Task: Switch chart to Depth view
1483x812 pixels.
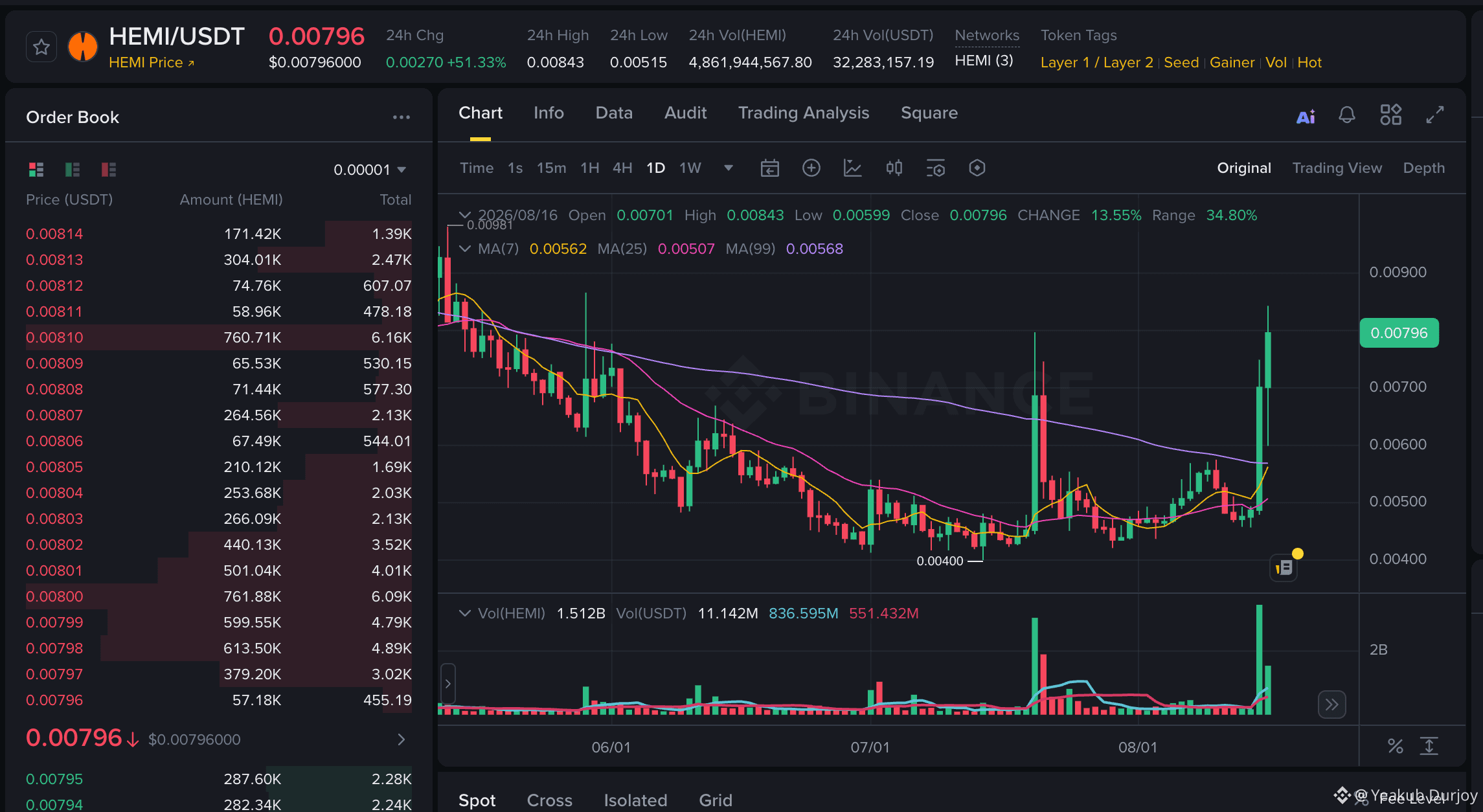Action: pos(1423,168)
